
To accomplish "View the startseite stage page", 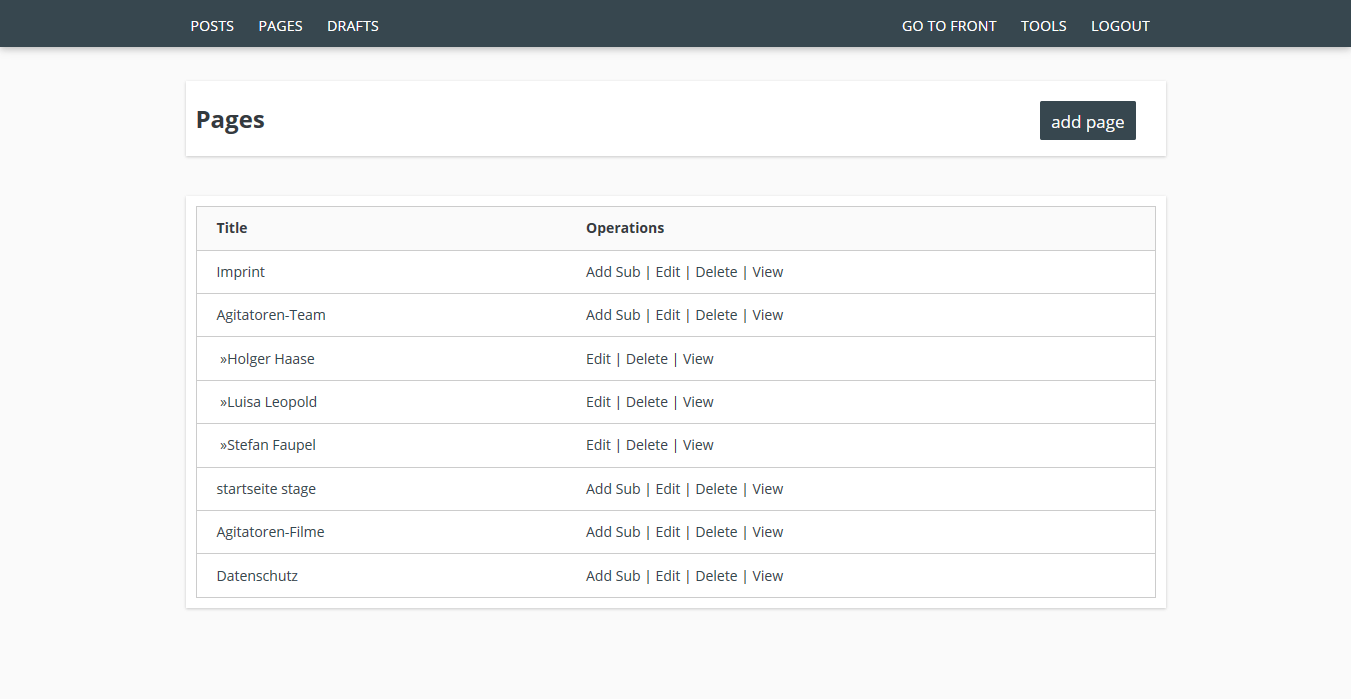I will (x=767, y=489).
